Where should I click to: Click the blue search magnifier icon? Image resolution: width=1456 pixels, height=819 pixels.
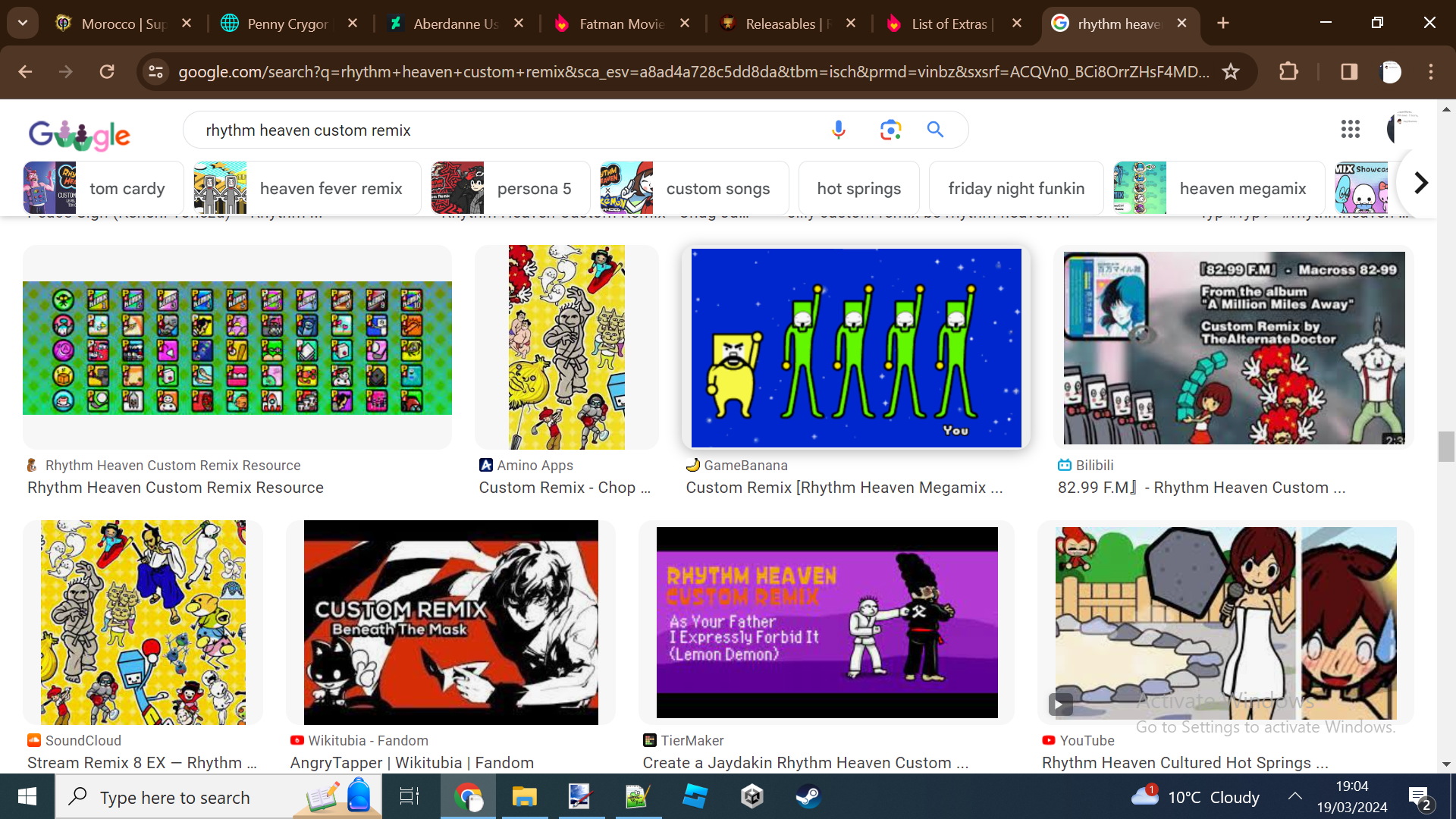point(935,130)
